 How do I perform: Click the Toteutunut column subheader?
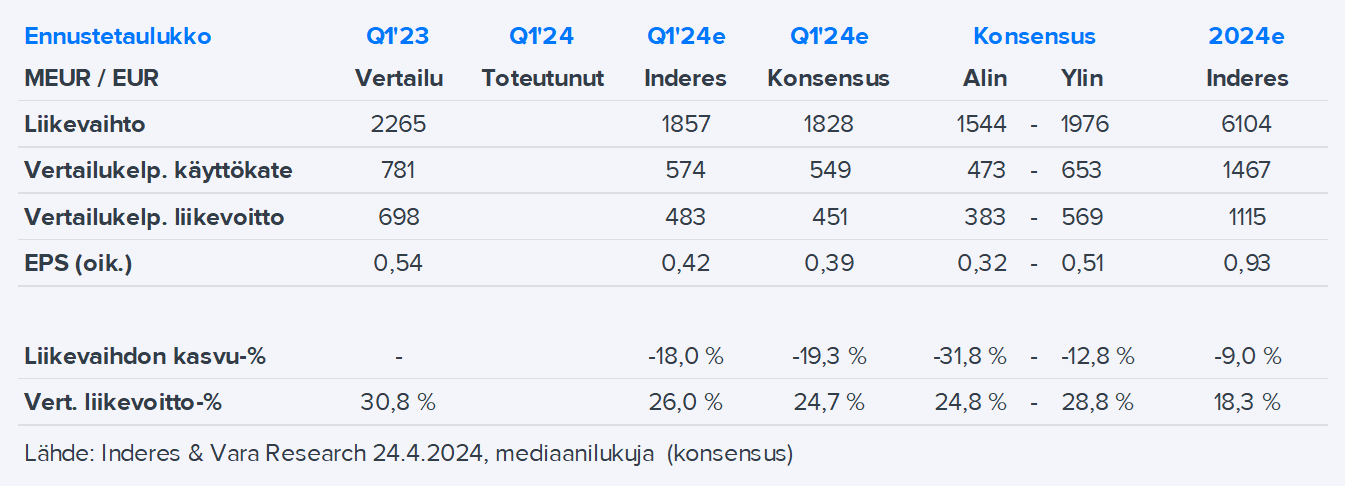542,78
